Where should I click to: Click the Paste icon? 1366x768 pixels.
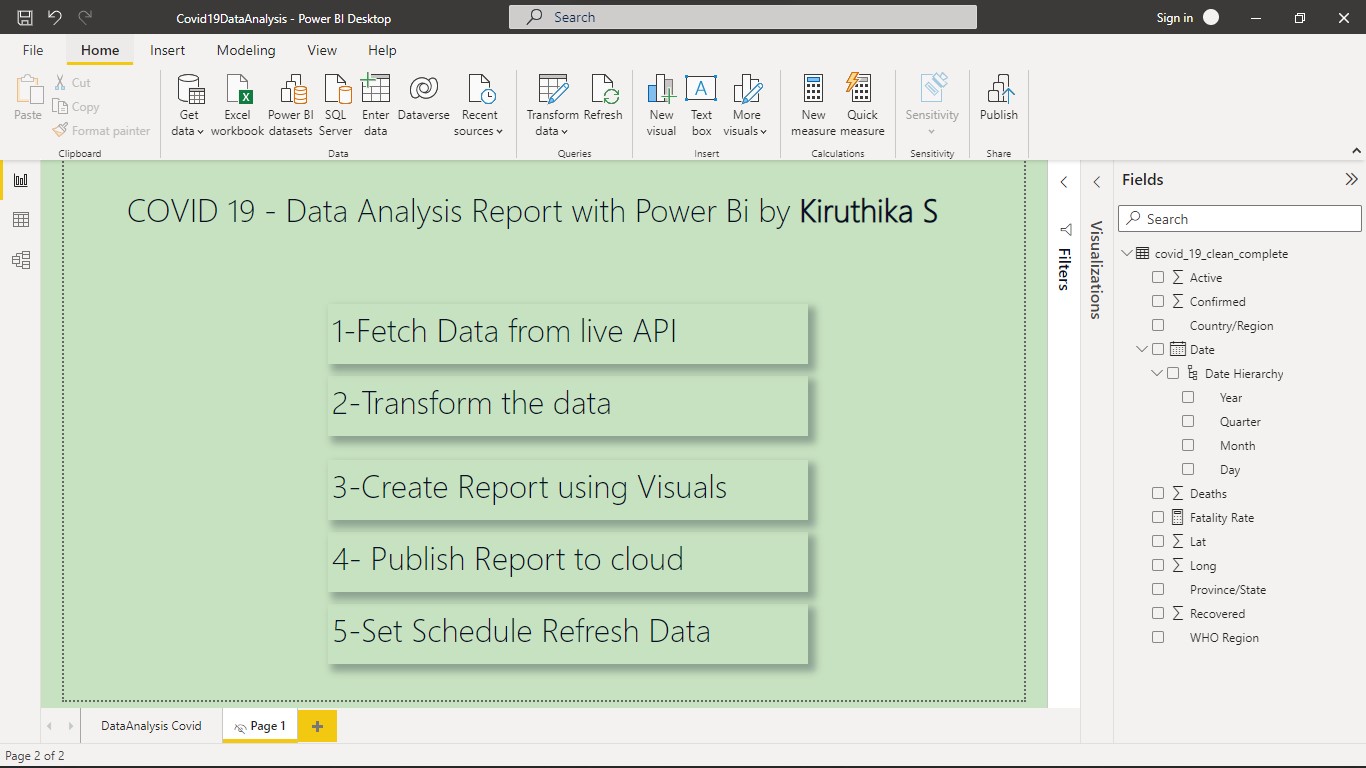(28, 98)
